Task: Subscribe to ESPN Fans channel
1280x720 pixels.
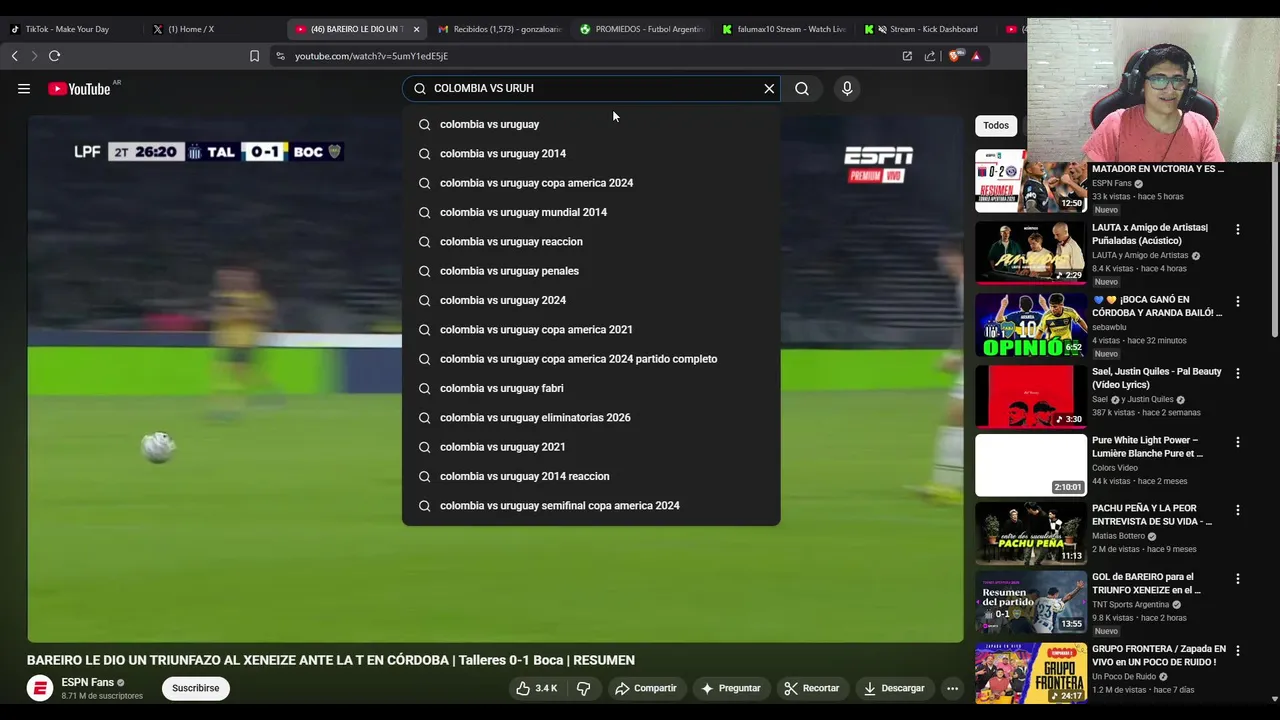Action: pos(195,688)
